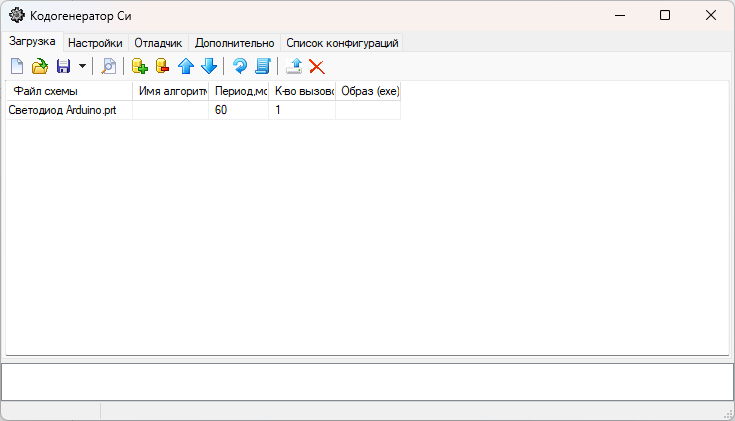Open the Отладчик tab

[x=158, y=43]
